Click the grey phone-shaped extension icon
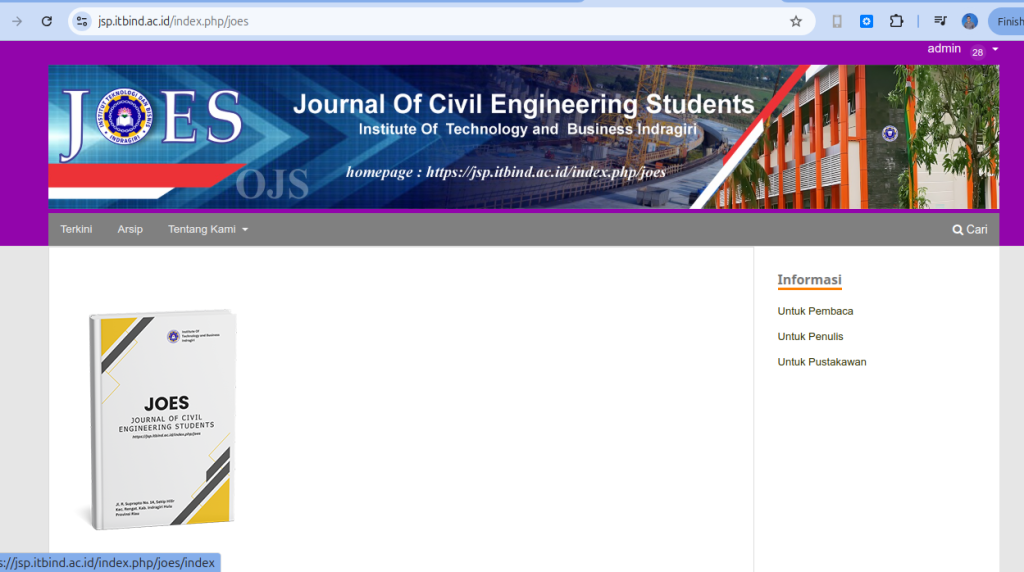 click(x=837, y=22)
